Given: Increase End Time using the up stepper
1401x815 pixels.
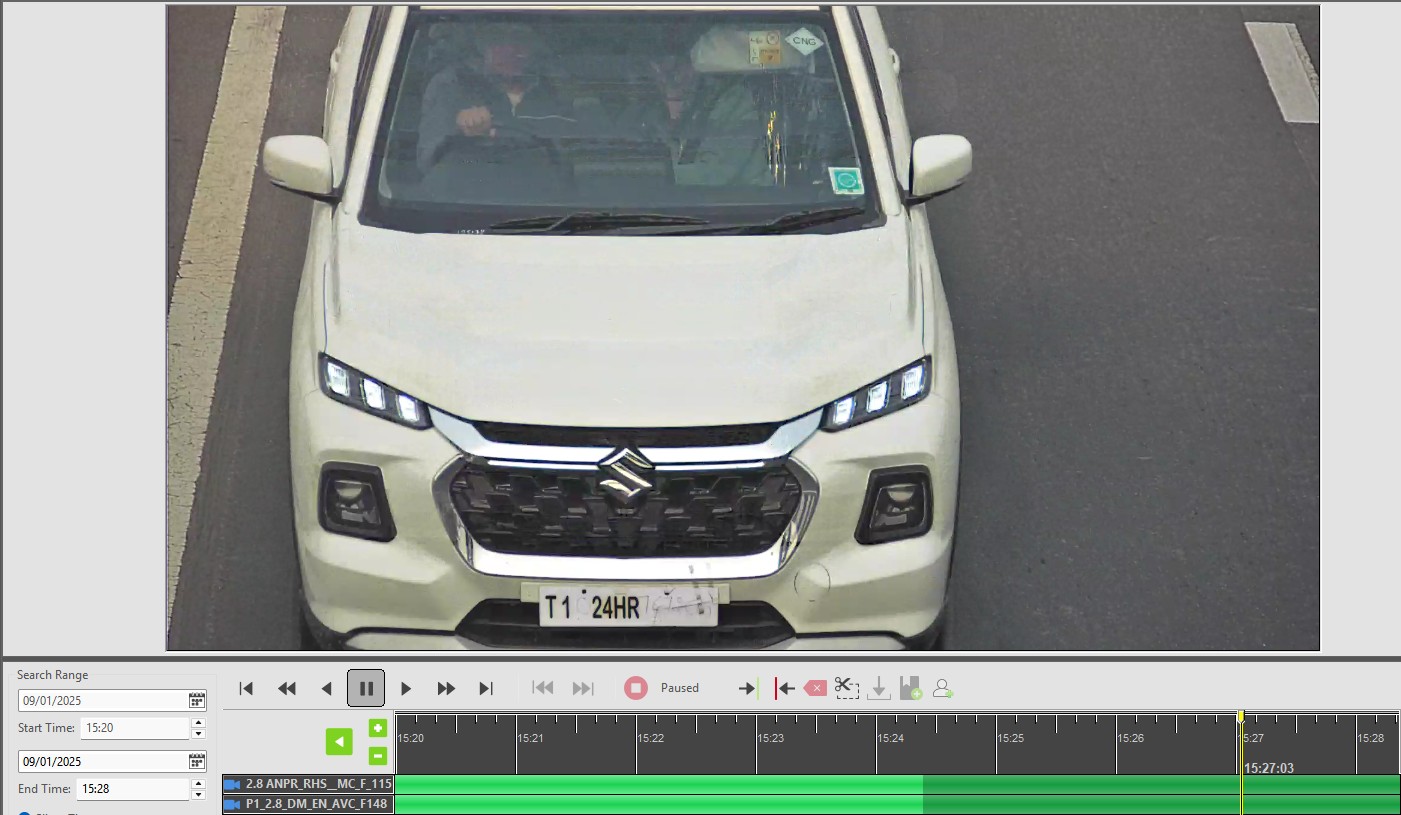Looking at the screenshot, I should [200, 782].
